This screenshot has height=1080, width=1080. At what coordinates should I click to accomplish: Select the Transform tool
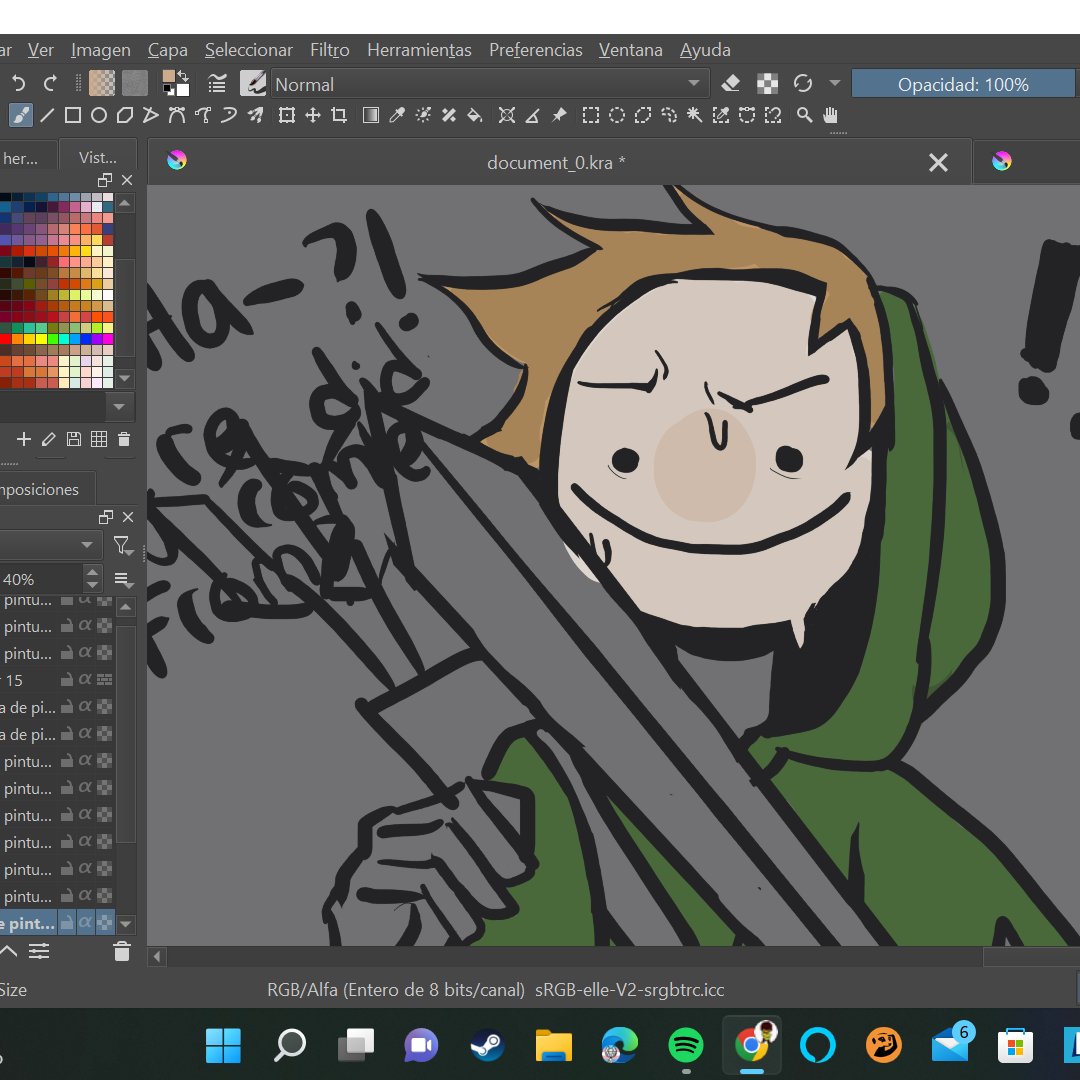point(287,115)
